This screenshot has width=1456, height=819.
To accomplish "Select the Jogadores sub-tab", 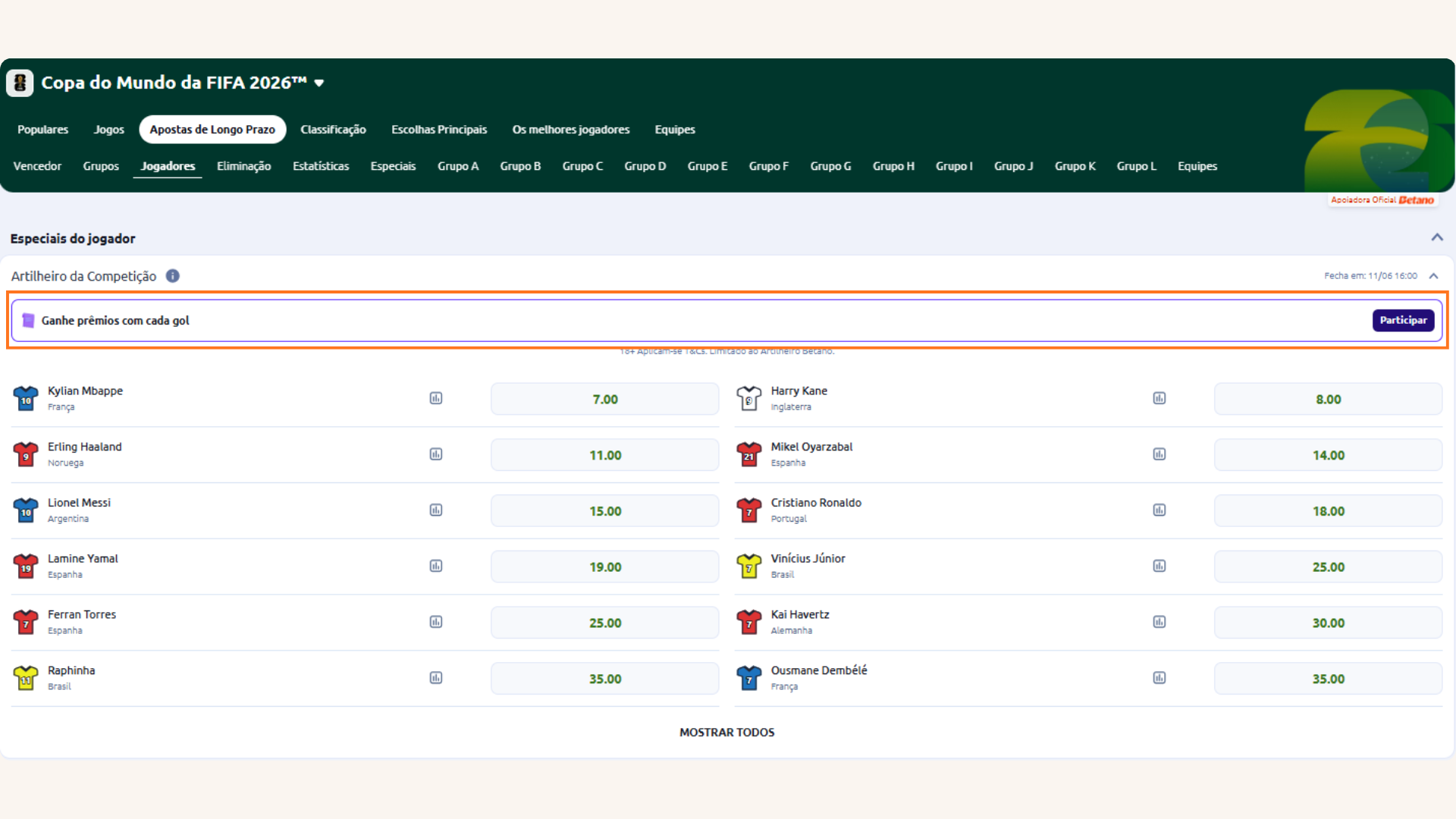I will coord(168,166).
